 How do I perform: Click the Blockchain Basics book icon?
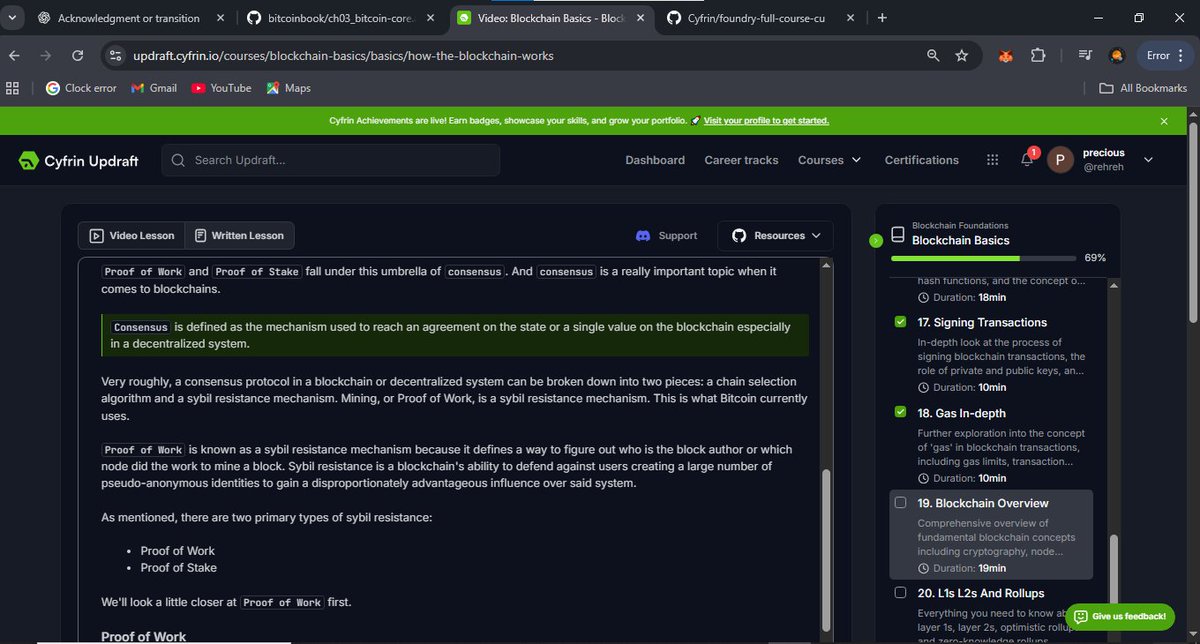898,235
